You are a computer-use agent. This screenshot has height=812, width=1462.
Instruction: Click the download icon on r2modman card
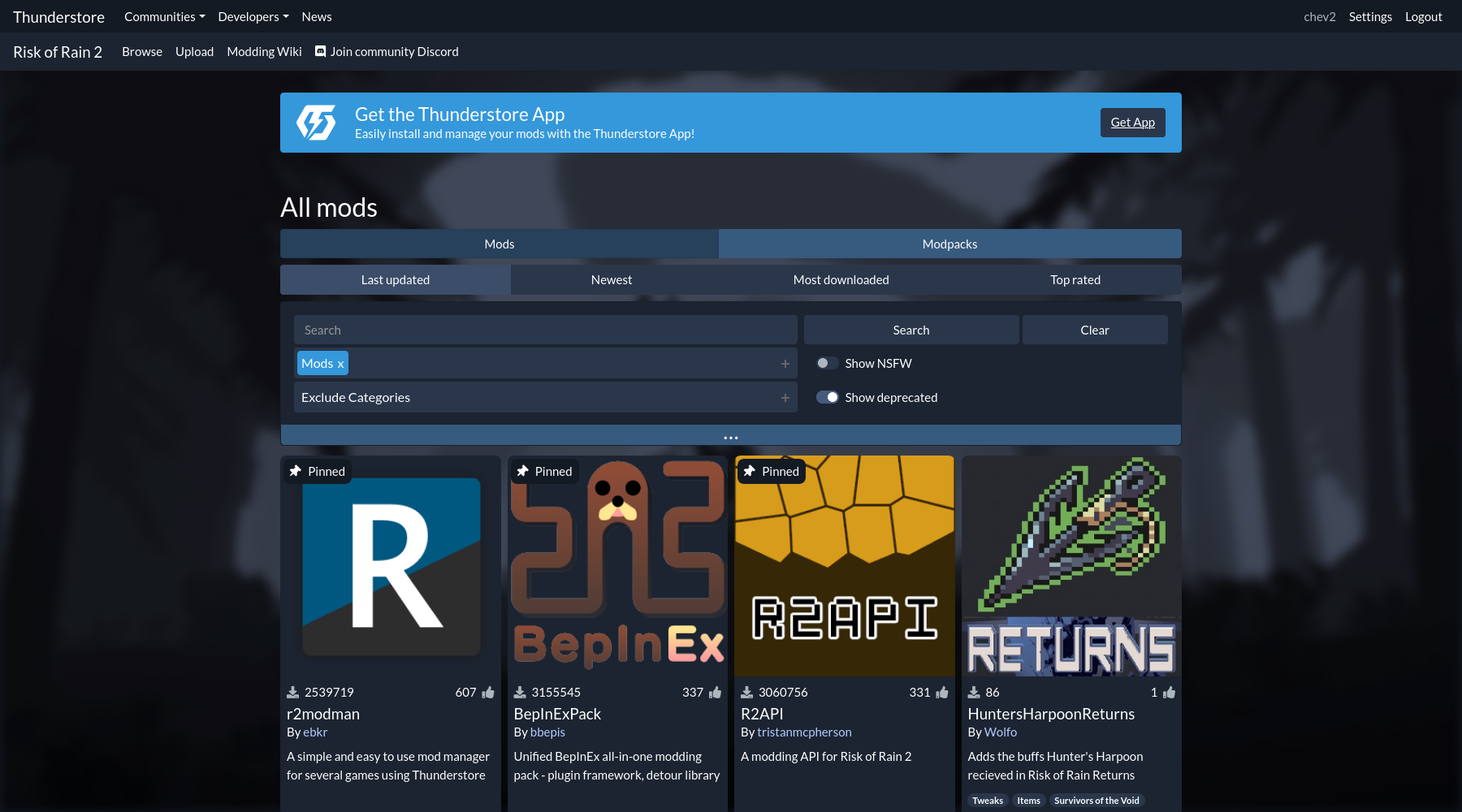point(293,693)
